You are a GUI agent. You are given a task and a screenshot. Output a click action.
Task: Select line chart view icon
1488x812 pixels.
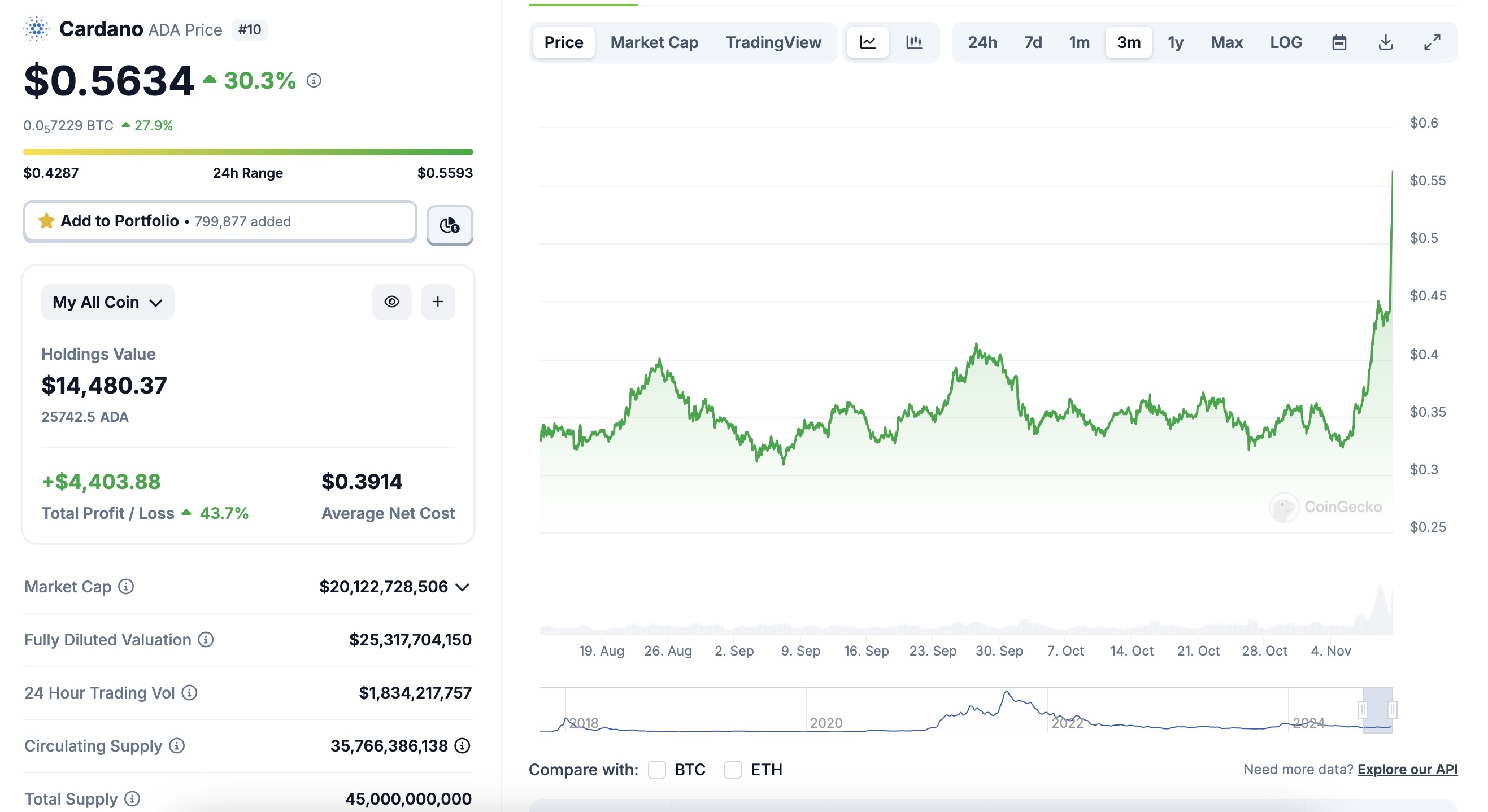pos(868,42)
